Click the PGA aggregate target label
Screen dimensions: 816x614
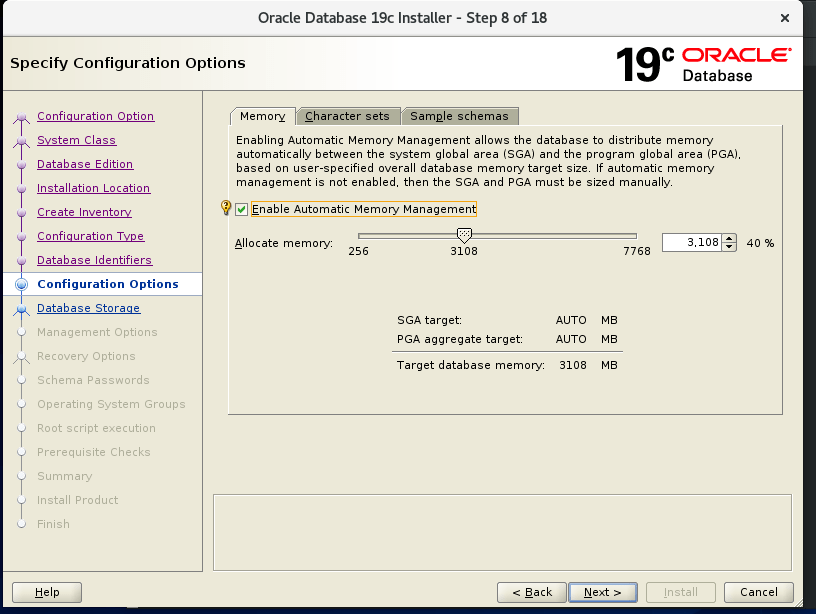click(x=460, y=339)
